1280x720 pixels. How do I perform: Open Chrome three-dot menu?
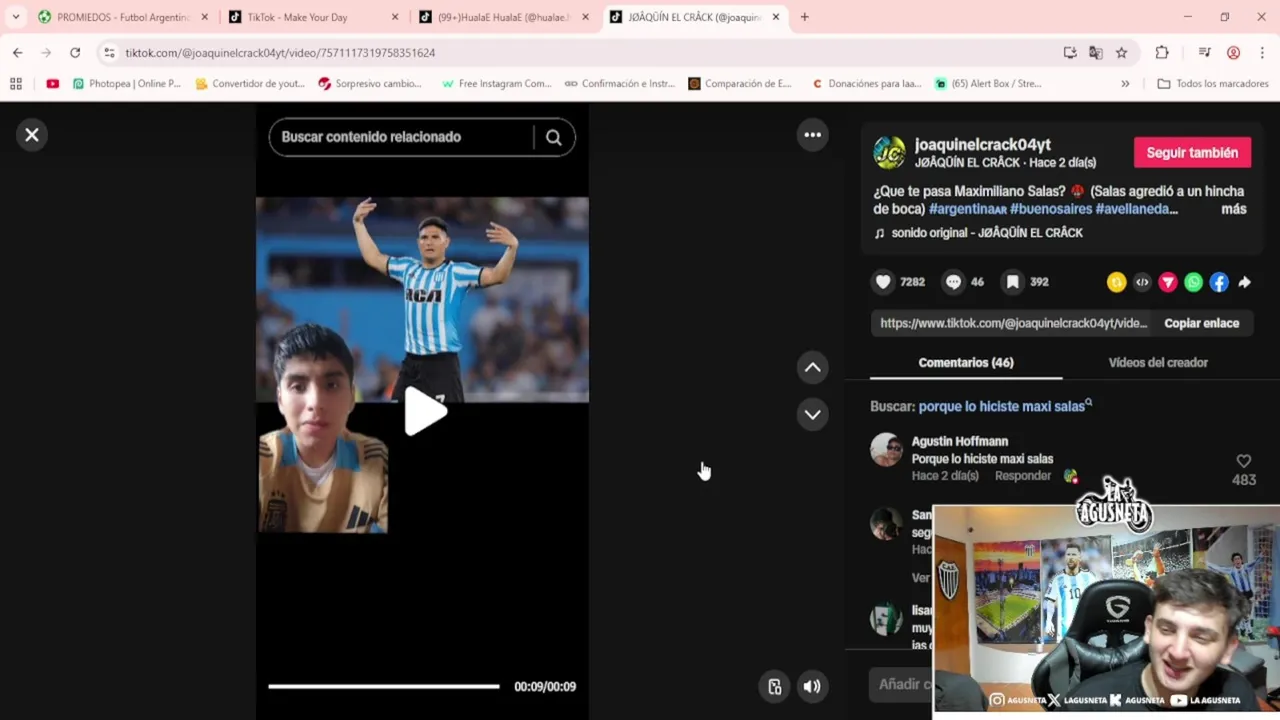click(x=1262, y=53)
